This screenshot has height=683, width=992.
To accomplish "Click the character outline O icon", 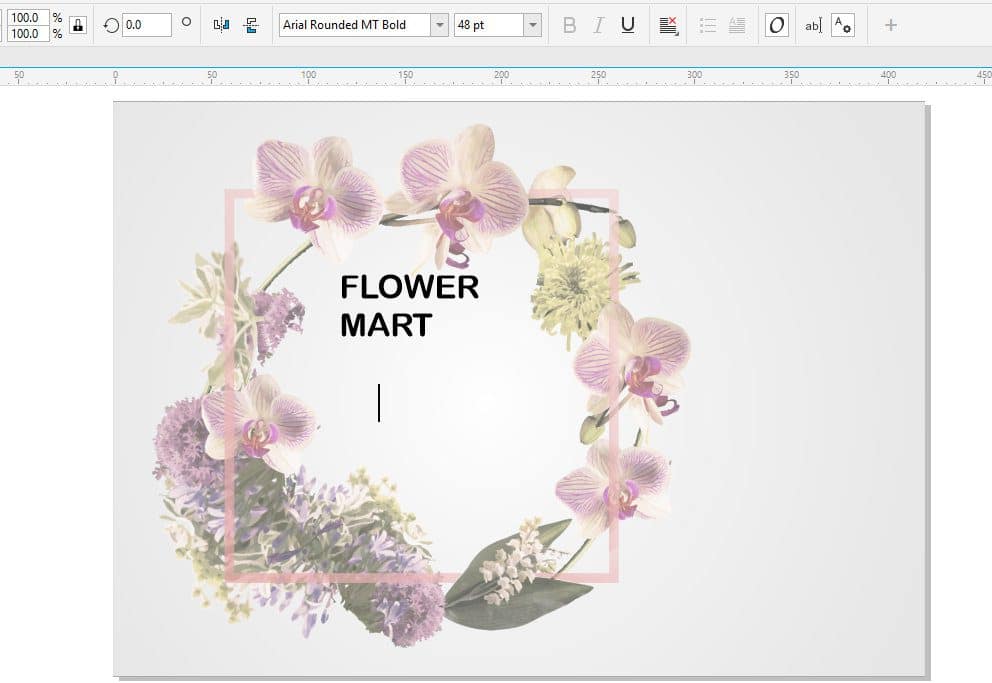I will tap(779, 26).
